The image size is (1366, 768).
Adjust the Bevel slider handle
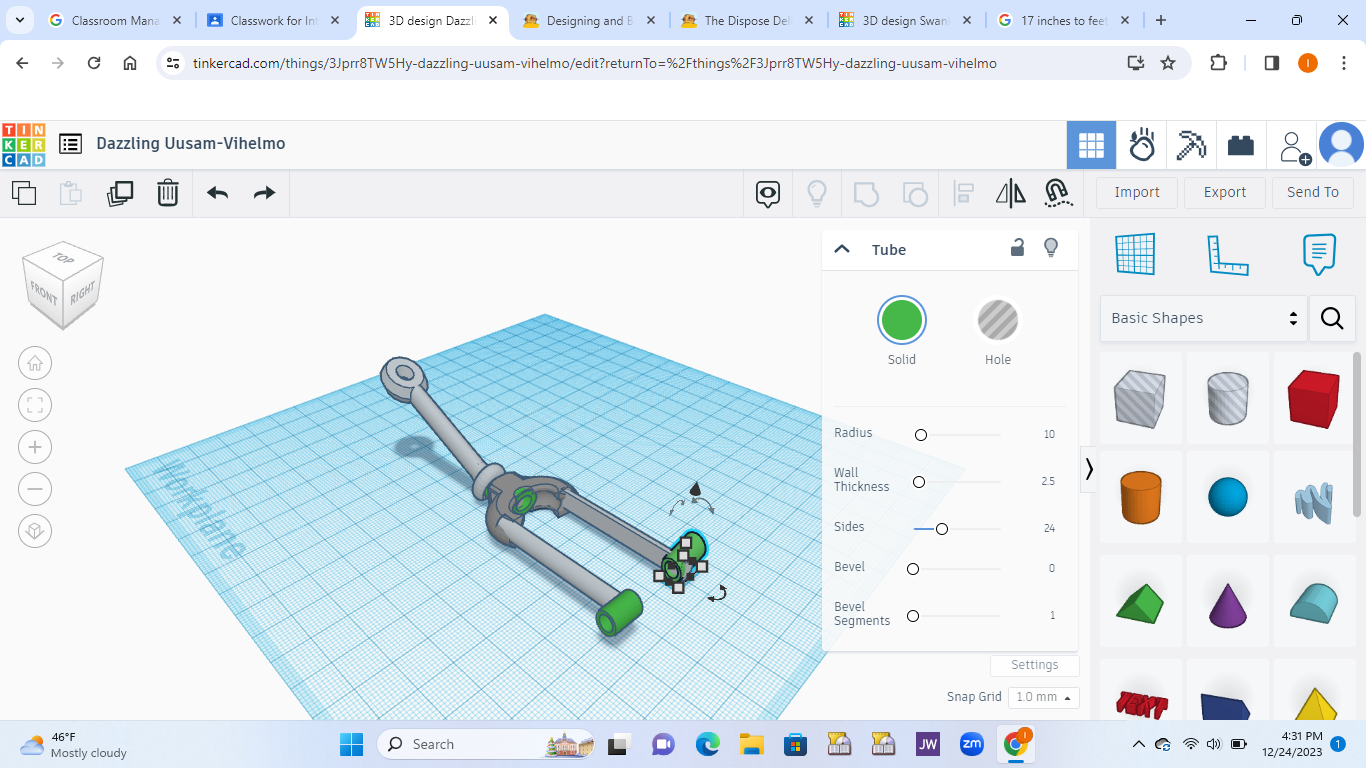point(913,569)
